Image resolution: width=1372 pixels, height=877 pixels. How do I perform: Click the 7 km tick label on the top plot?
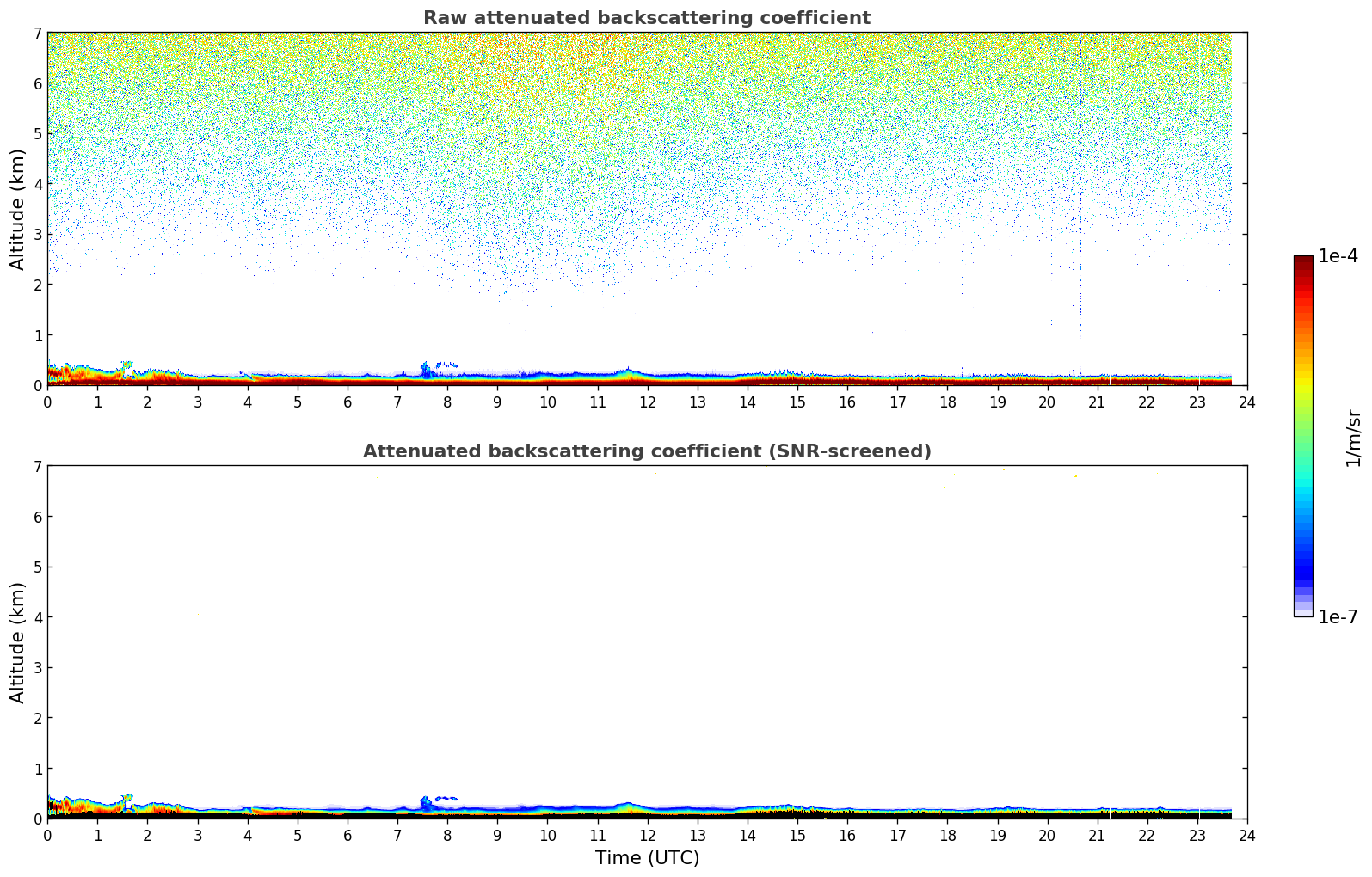click(37, 34)
